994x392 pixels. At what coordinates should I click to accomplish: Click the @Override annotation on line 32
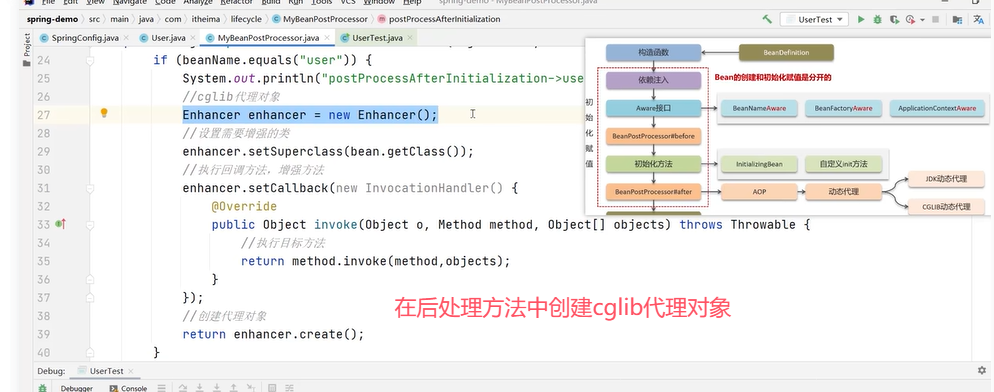(x=244, y=206)
